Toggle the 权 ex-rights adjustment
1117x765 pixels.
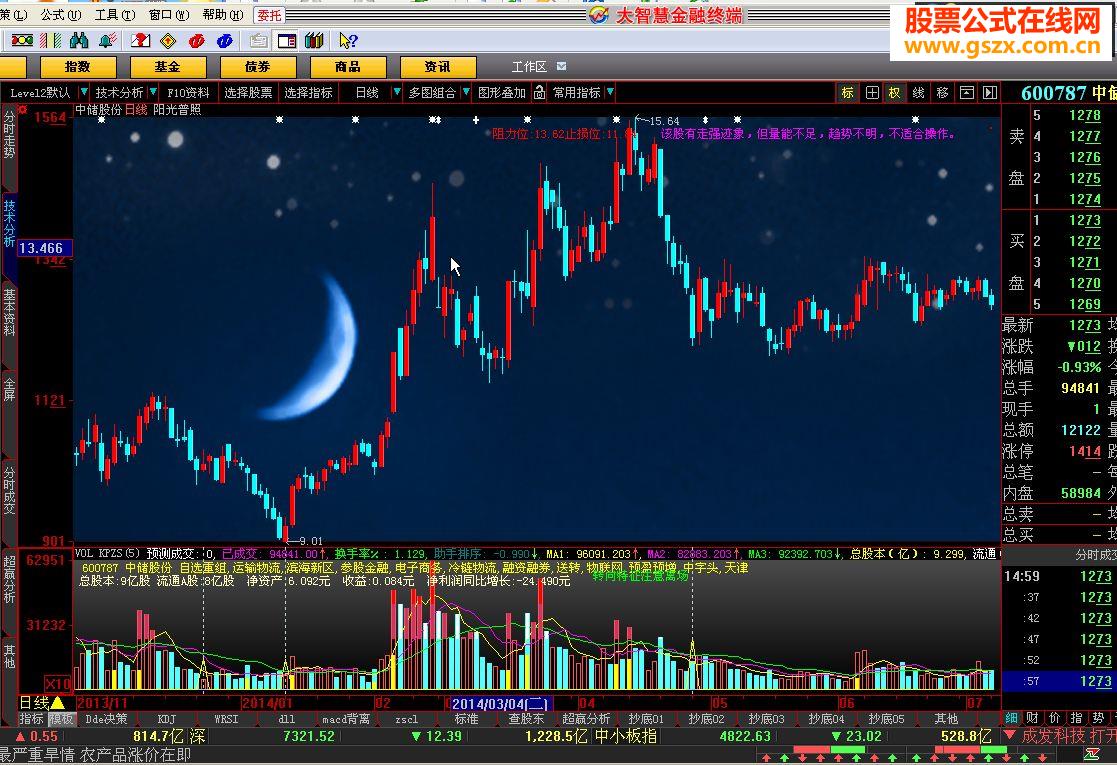(x=894, y=92)
